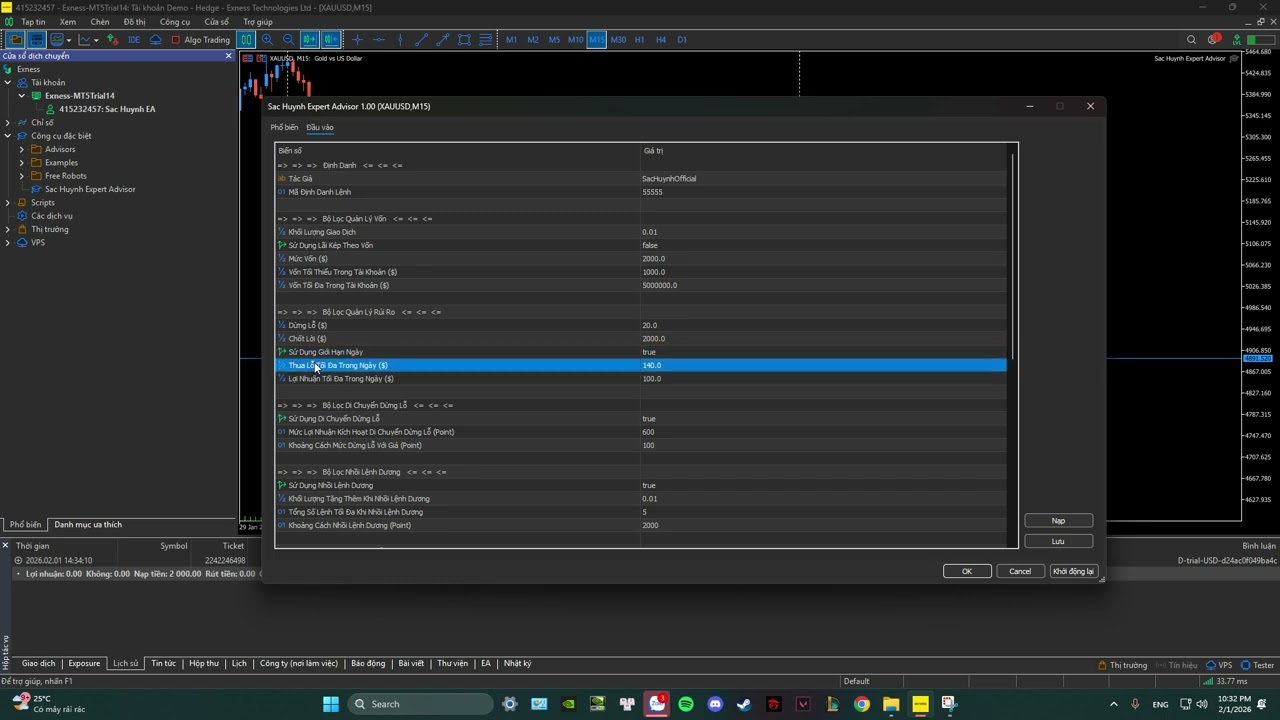Select Đầu vào tab in EA dialog
This screenshot has height=720, width=1280.
pos(320,127)
